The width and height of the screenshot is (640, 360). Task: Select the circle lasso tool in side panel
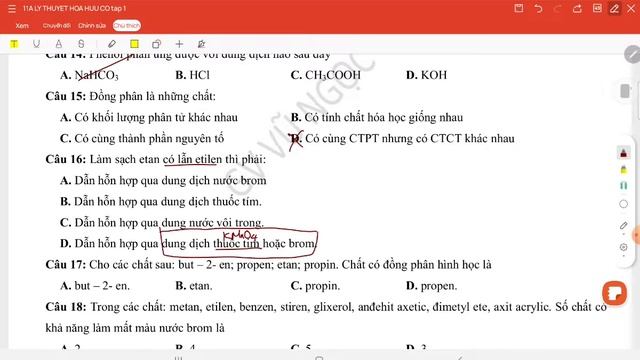[623, 204]
